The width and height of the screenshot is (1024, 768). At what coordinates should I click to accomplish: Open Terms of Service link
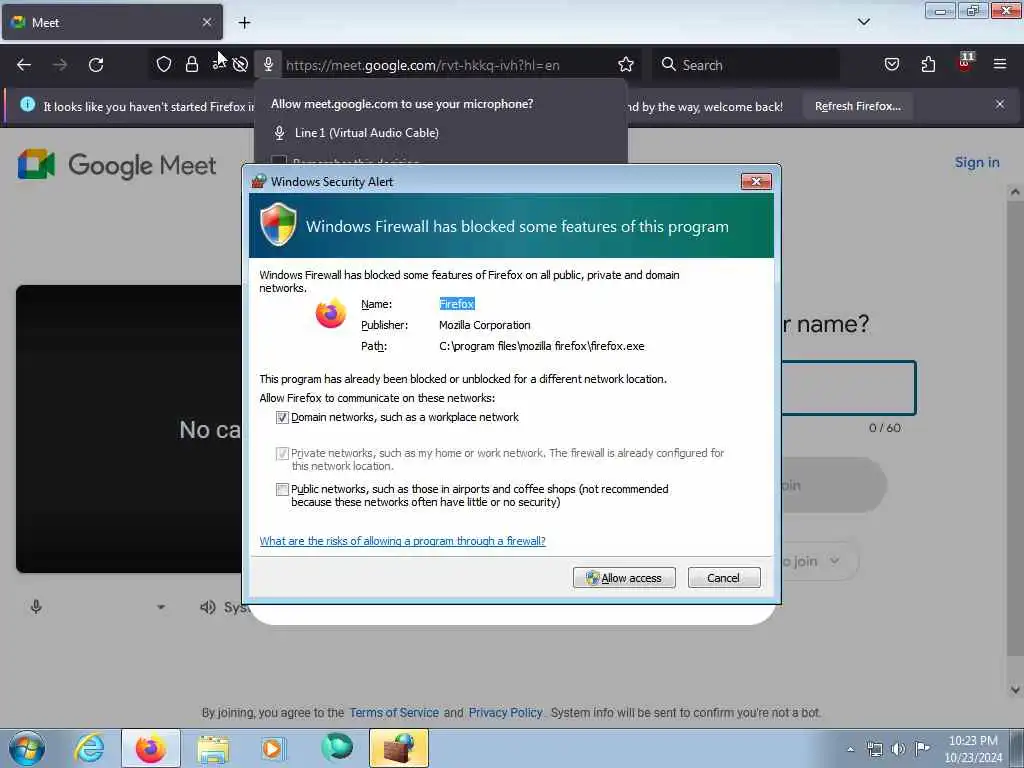point(394,712)
